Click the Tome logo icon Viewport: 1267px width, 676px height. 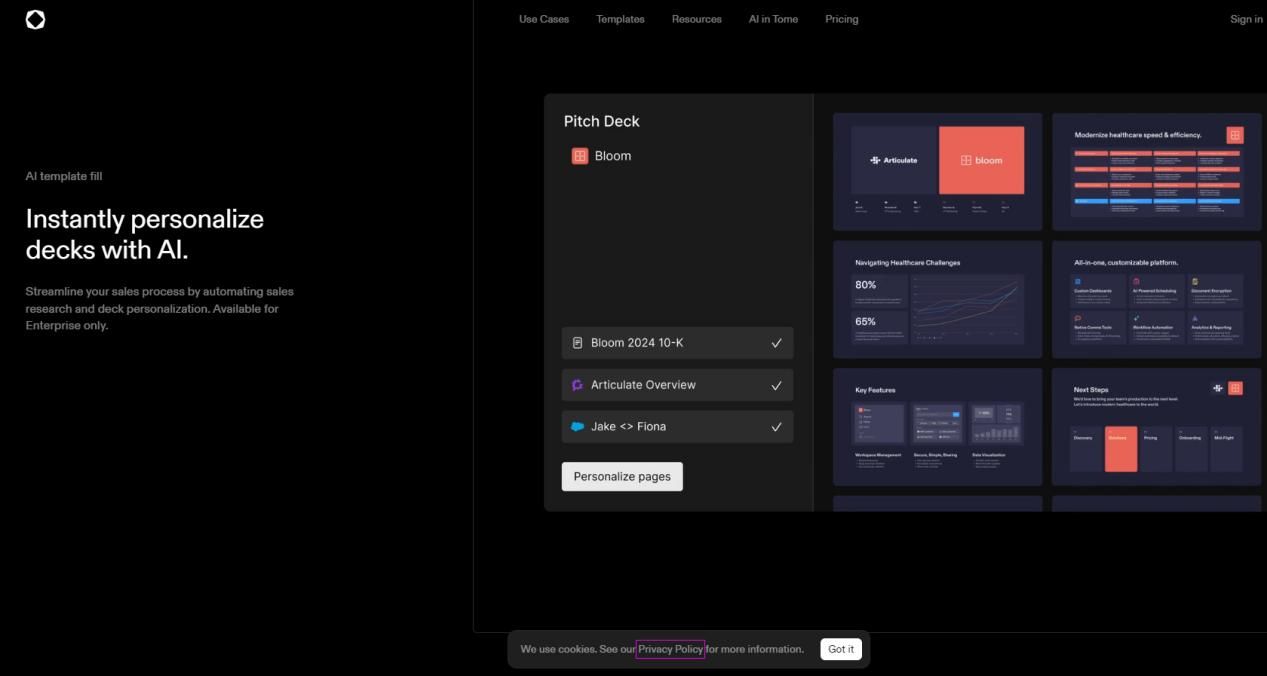[x=35, y=19]
